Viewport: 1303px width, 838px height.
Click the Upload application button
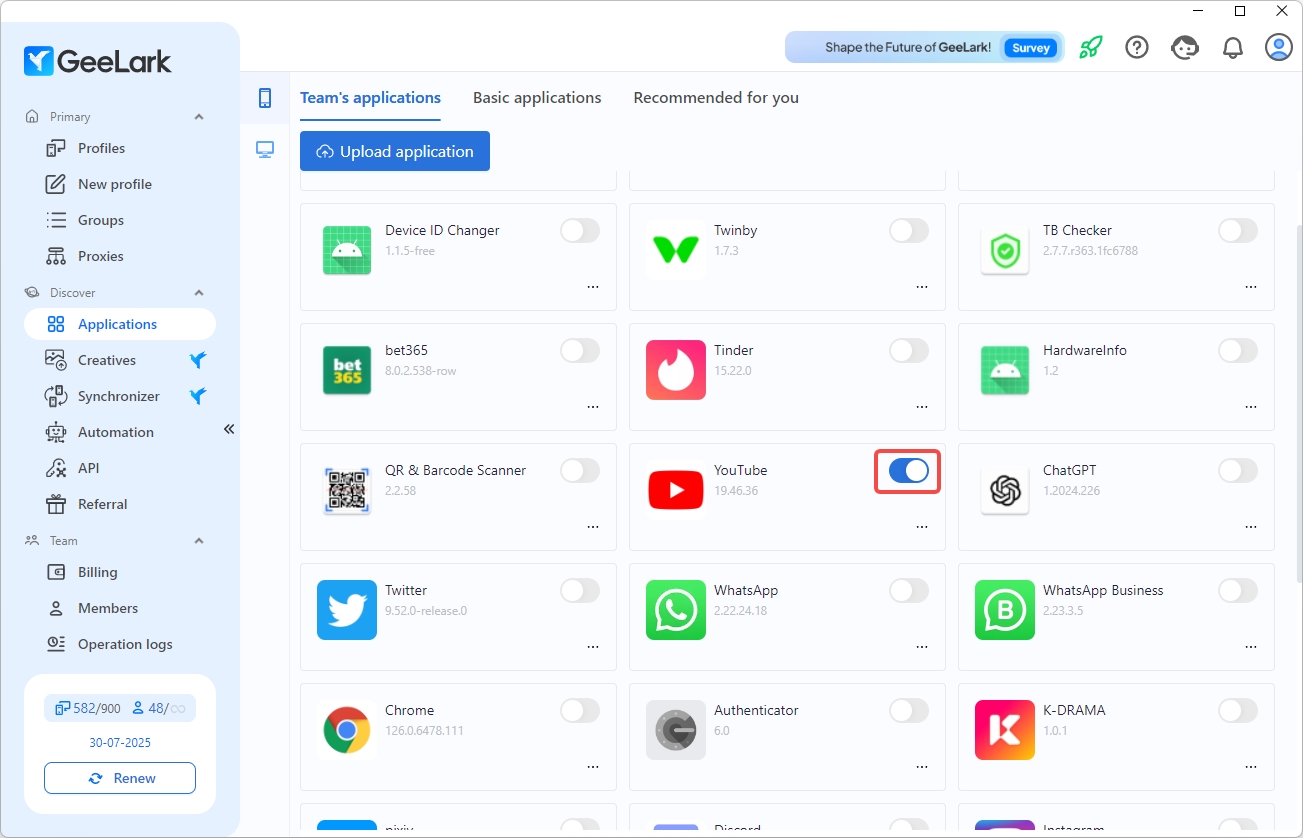click(x=395, y=151)
